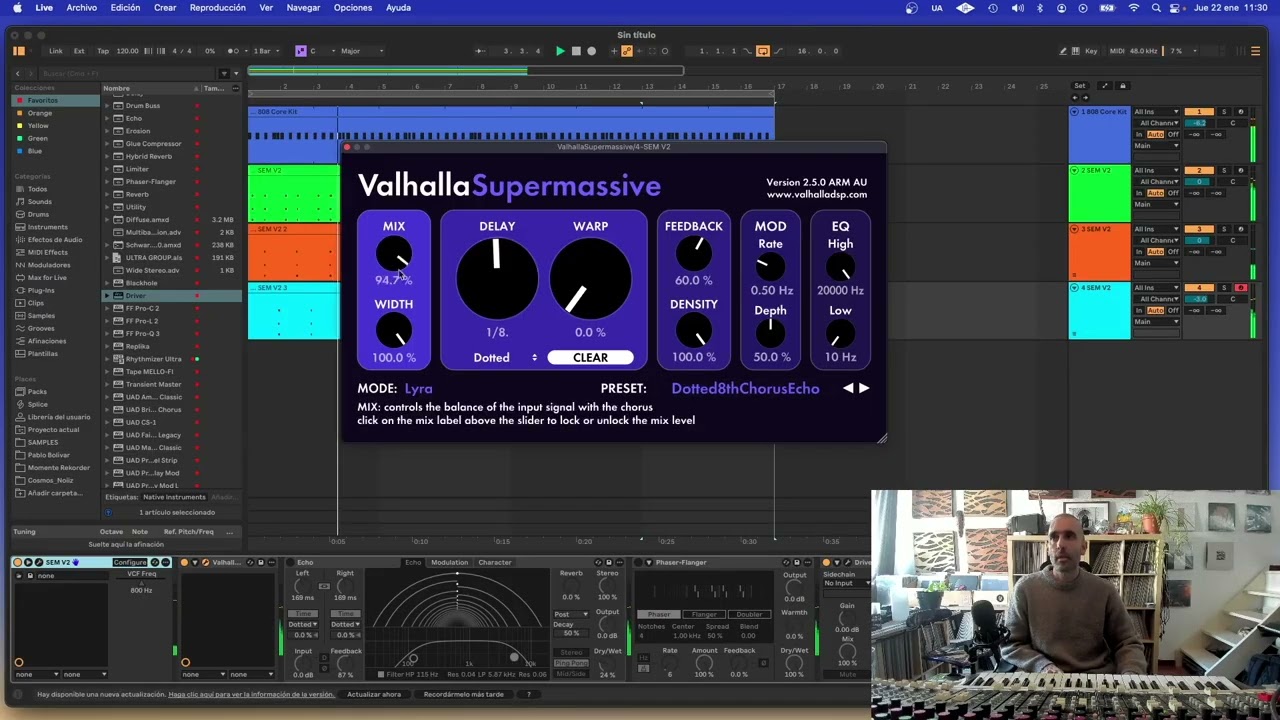Start playback with the transport Play button
Image resolution: width=1280 pixels, height=720 pixels.
pos(560,51)
